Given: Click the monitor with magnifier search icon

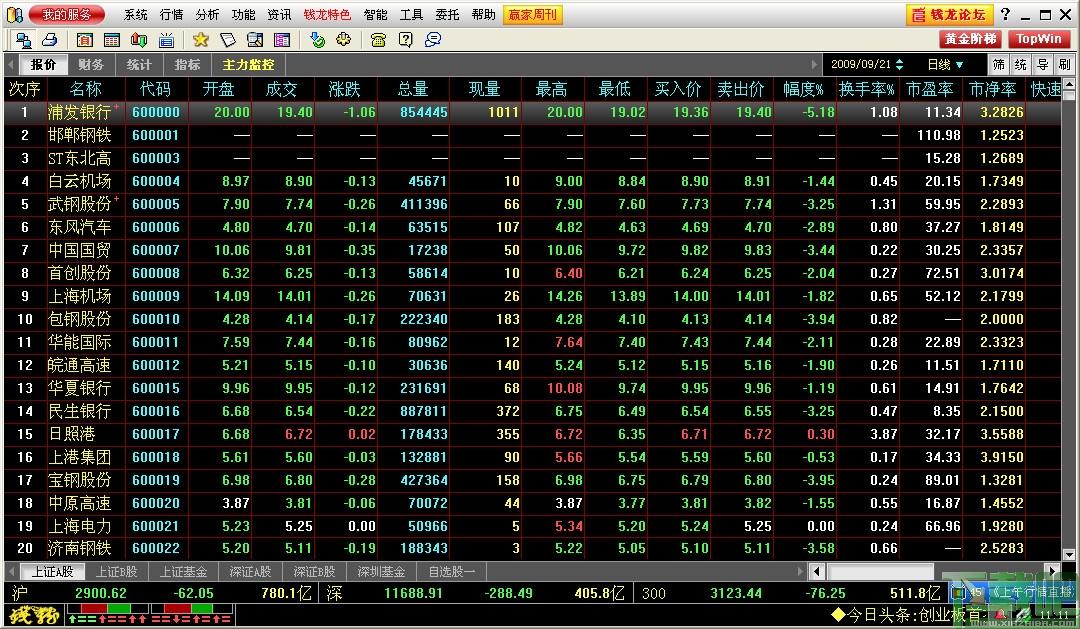Looking at the screenshot, I should [255, 40].
